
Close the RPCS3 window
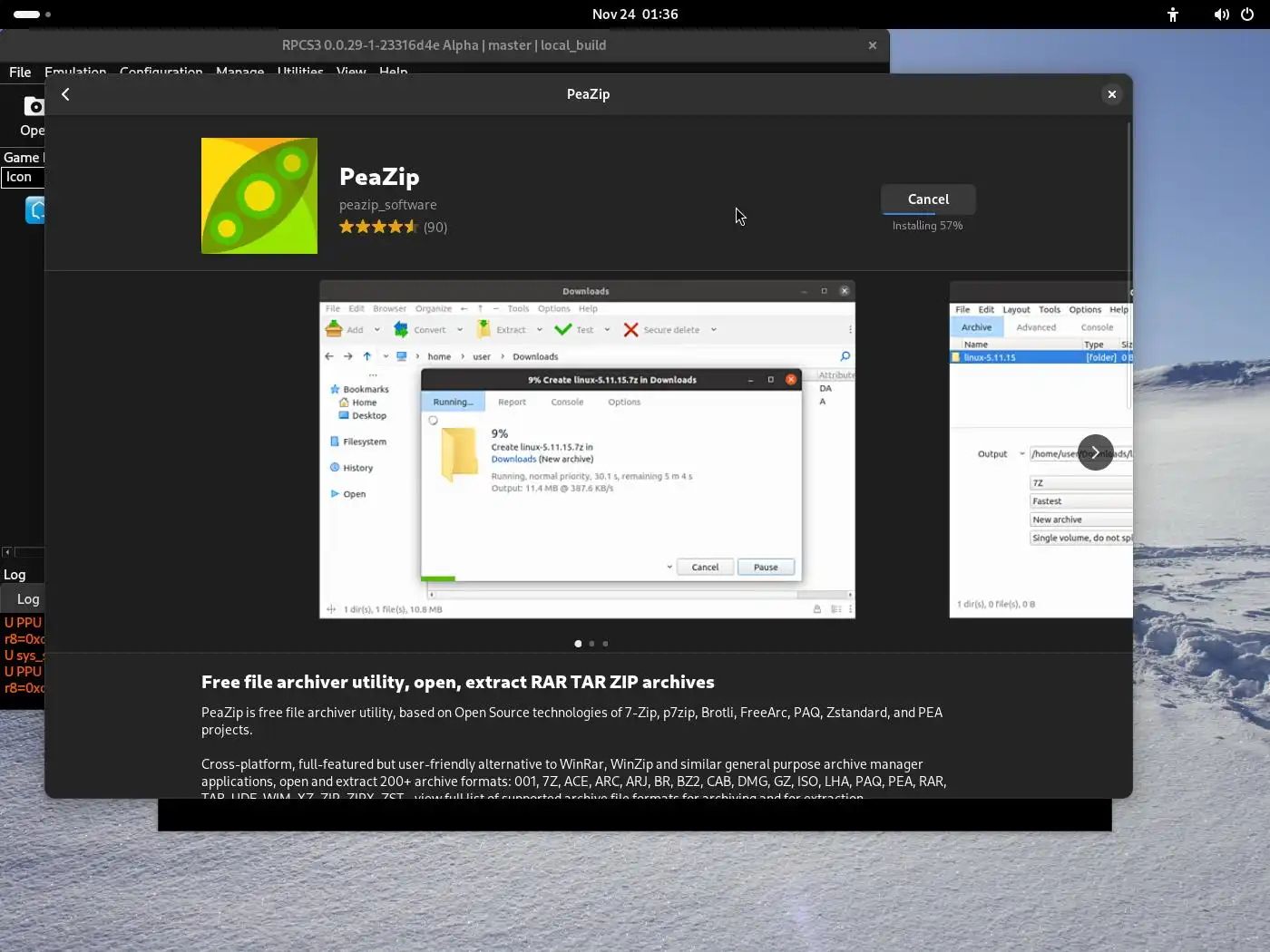tap(872, 45)
